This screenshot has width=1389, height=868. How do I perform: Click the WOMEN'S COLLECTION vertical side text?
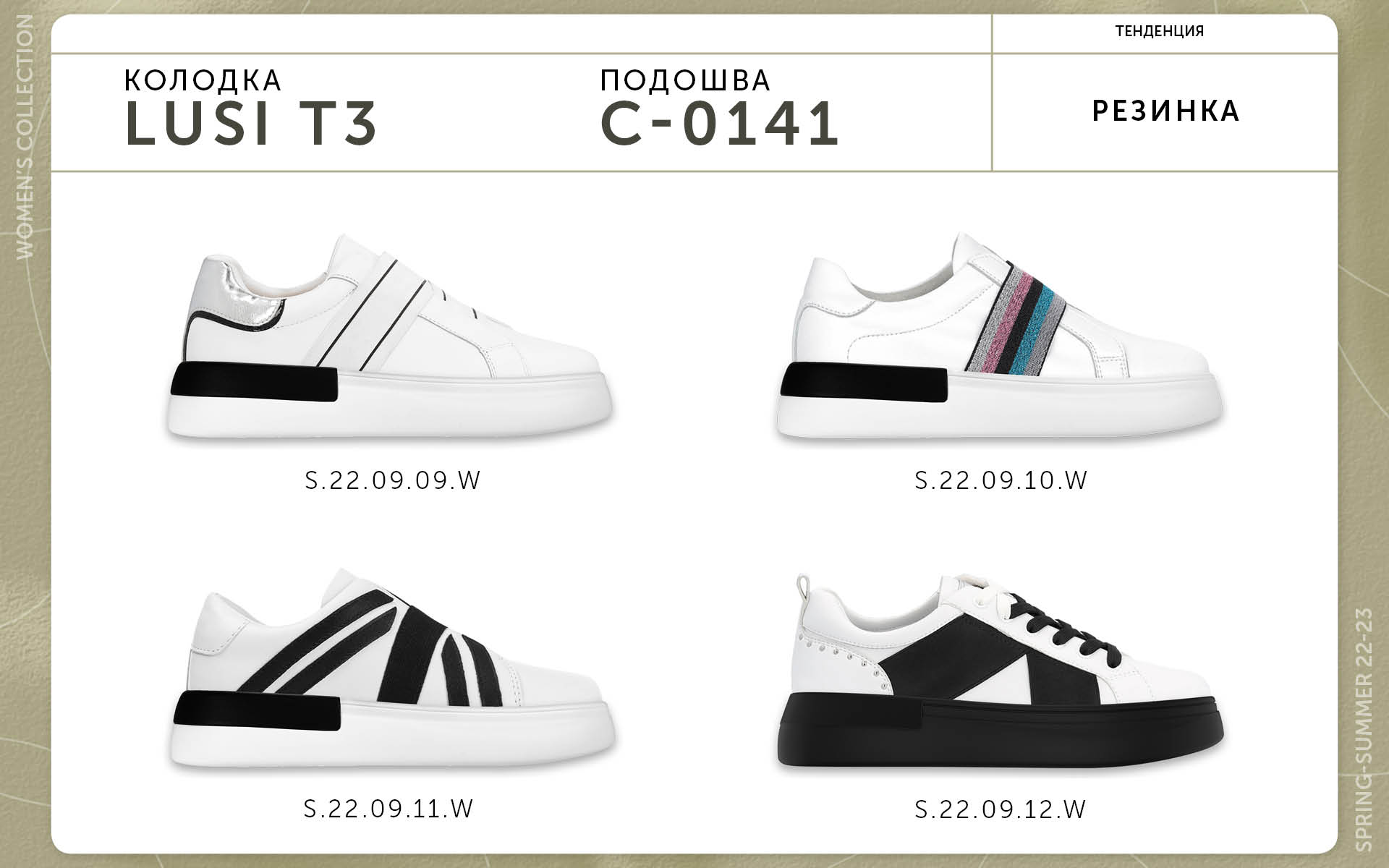click(x=24, y=137)
